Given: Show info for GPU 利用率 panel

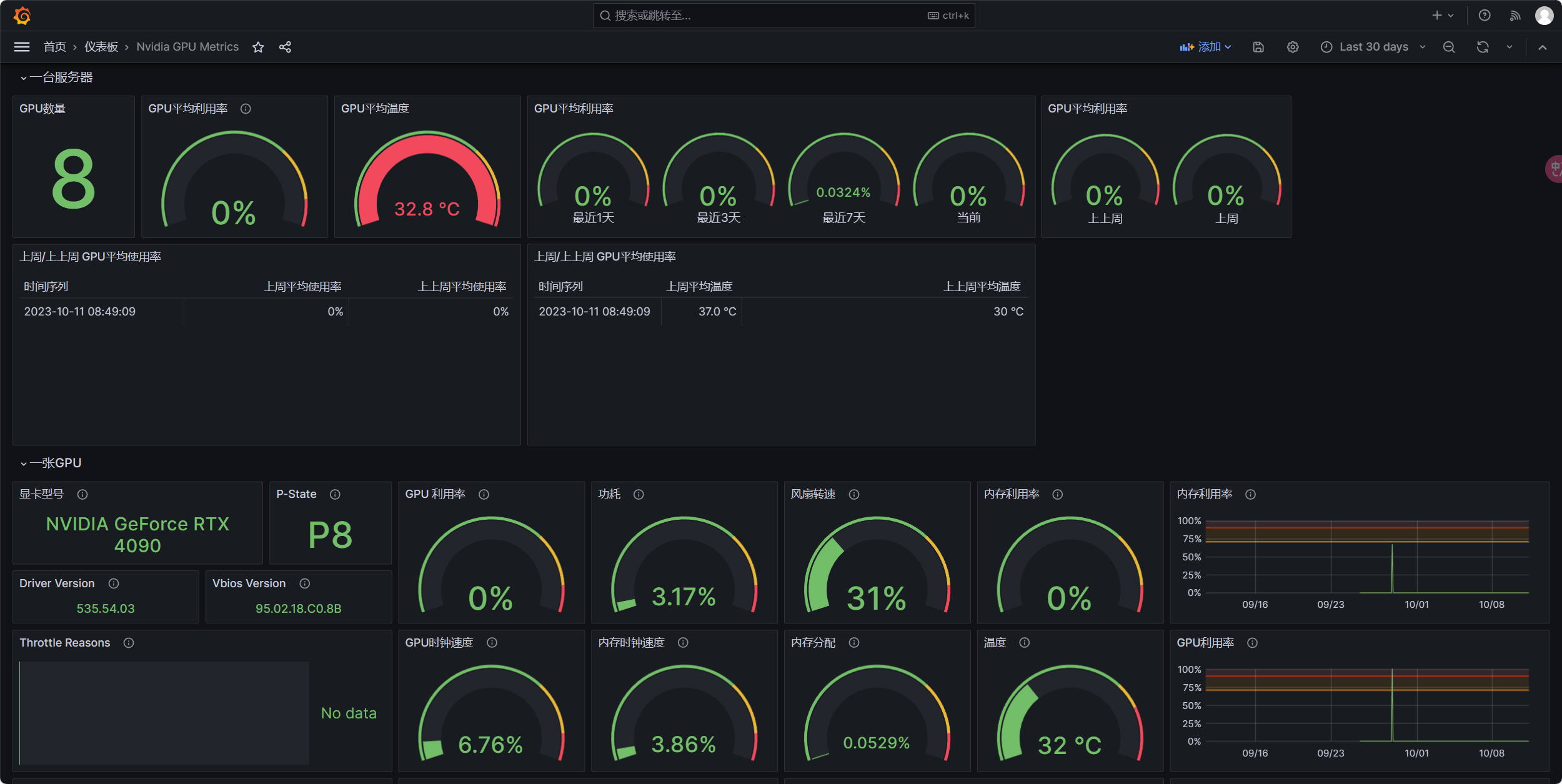Looking at the screenshot, I should pyautogui.click(x=484, y=494).
